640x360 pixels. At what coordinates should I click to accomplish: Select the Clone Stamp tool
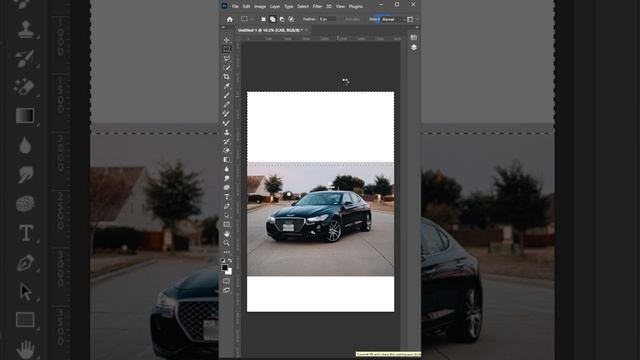227,132
